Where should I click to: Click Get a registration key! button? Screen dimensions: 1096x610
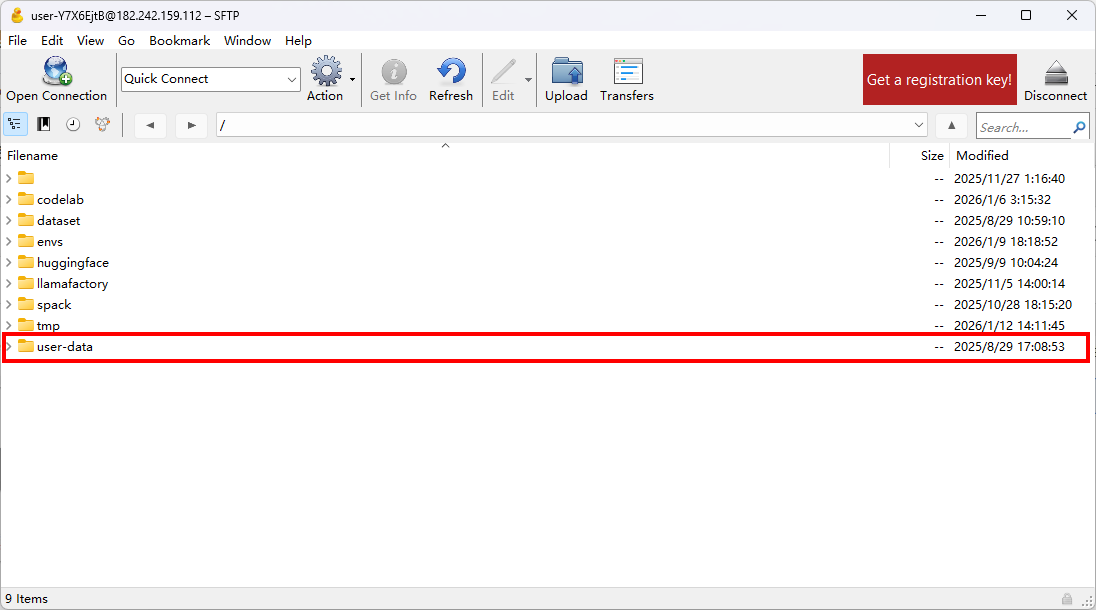click(x=939, y=80)
